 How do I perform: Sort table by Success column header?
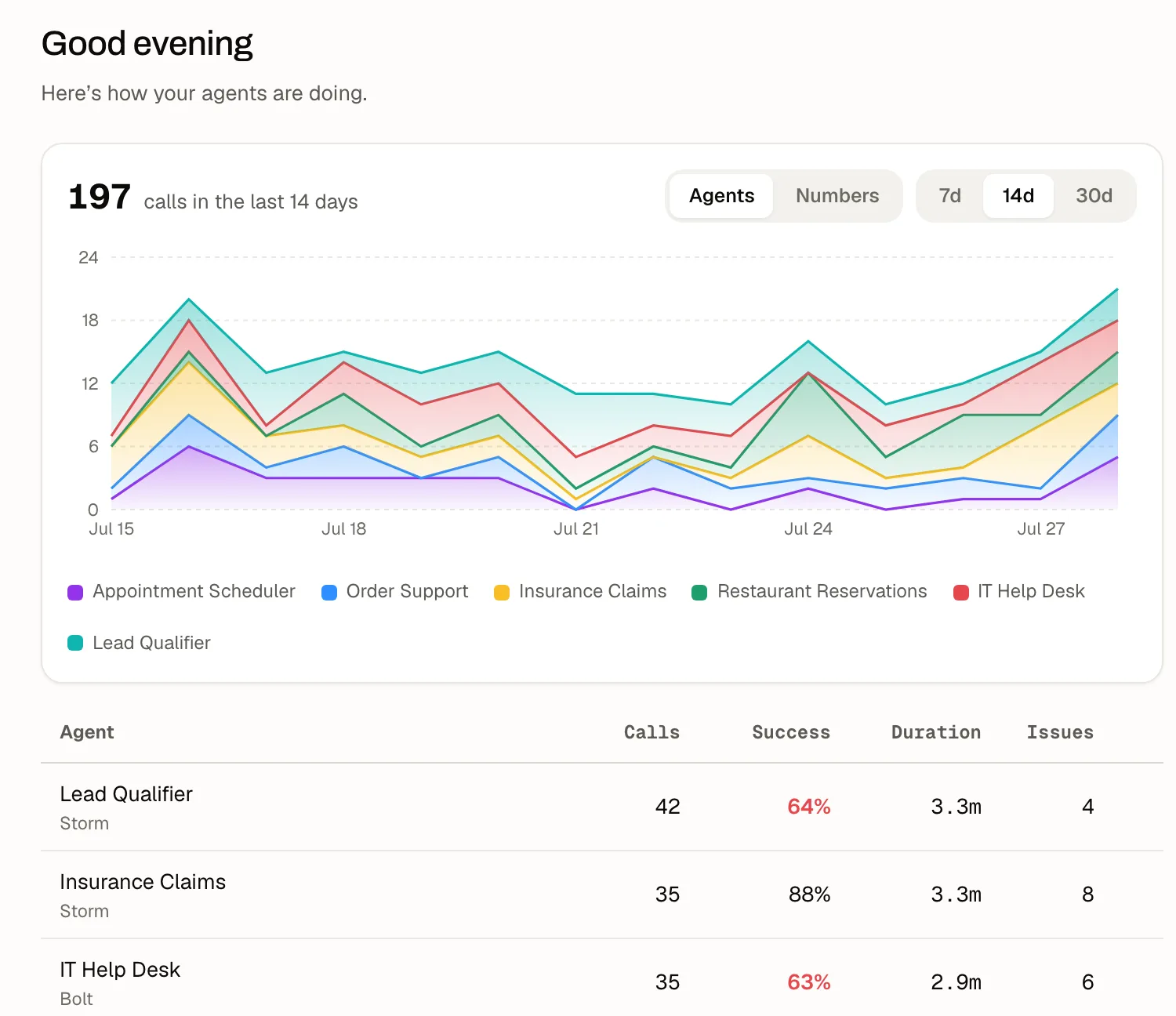(791, 732)
